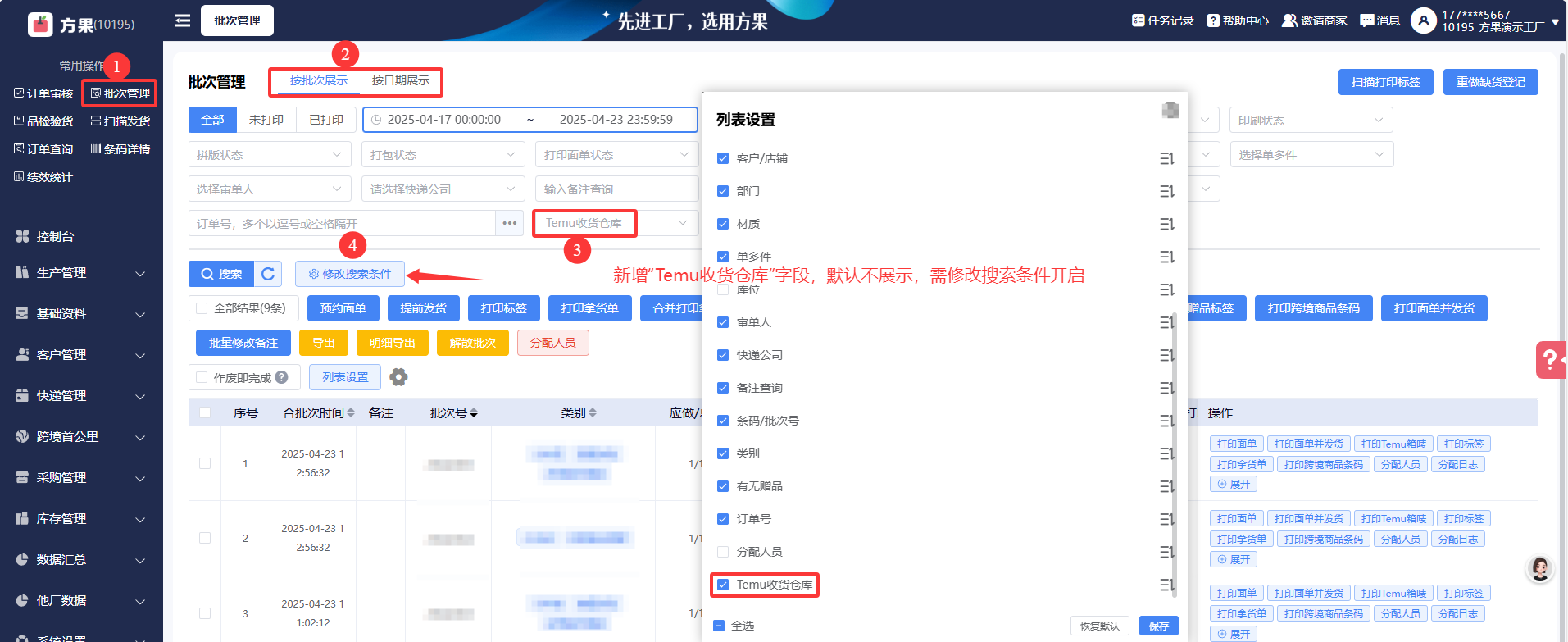Image resolution: width=1568 pixels, height=642 pixels.
Task: Click the refresh icon next to 搜索
Action: pyautogui.click(x=268, y=274)
